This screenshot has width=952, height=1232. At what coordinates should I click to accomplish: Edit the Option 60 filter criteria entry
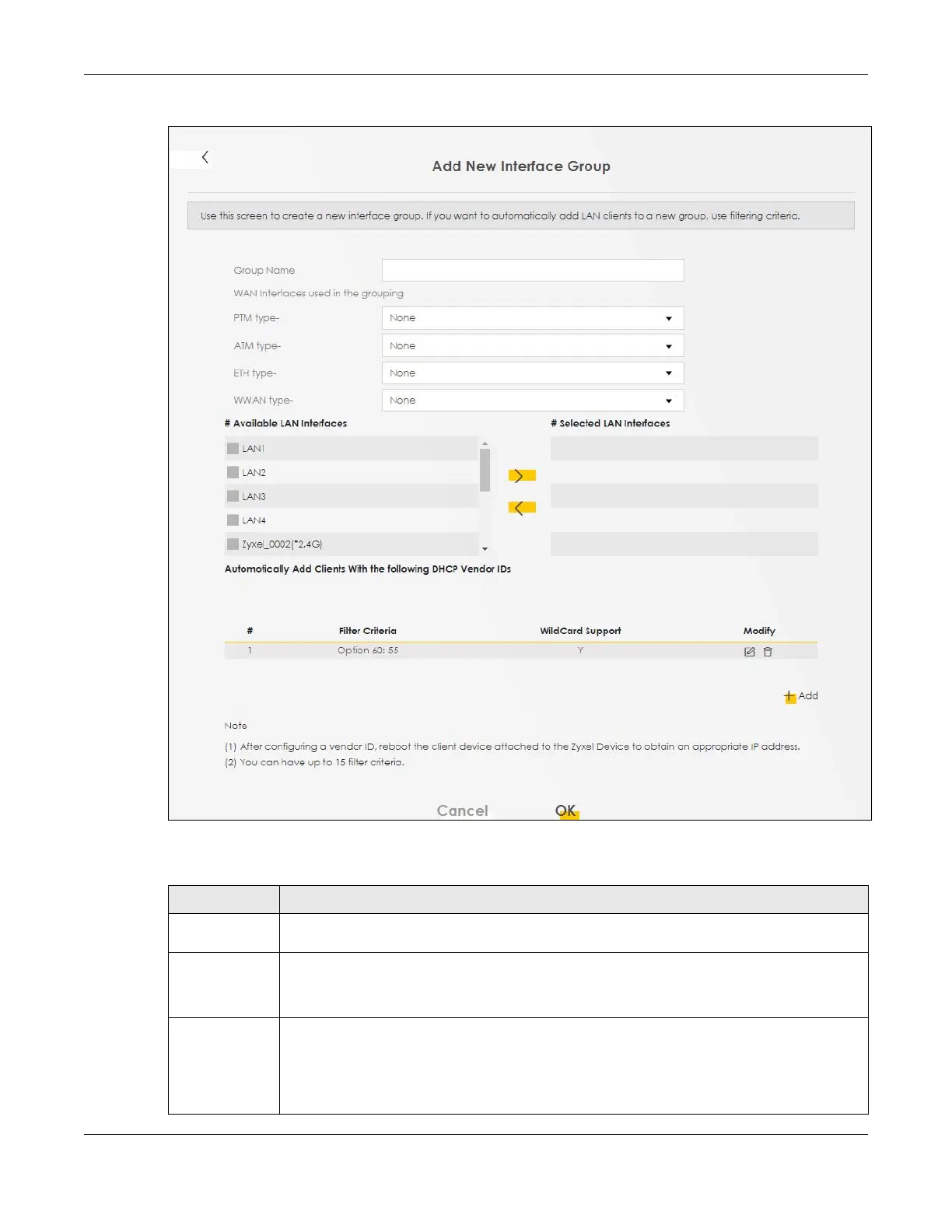click(749, 652)
